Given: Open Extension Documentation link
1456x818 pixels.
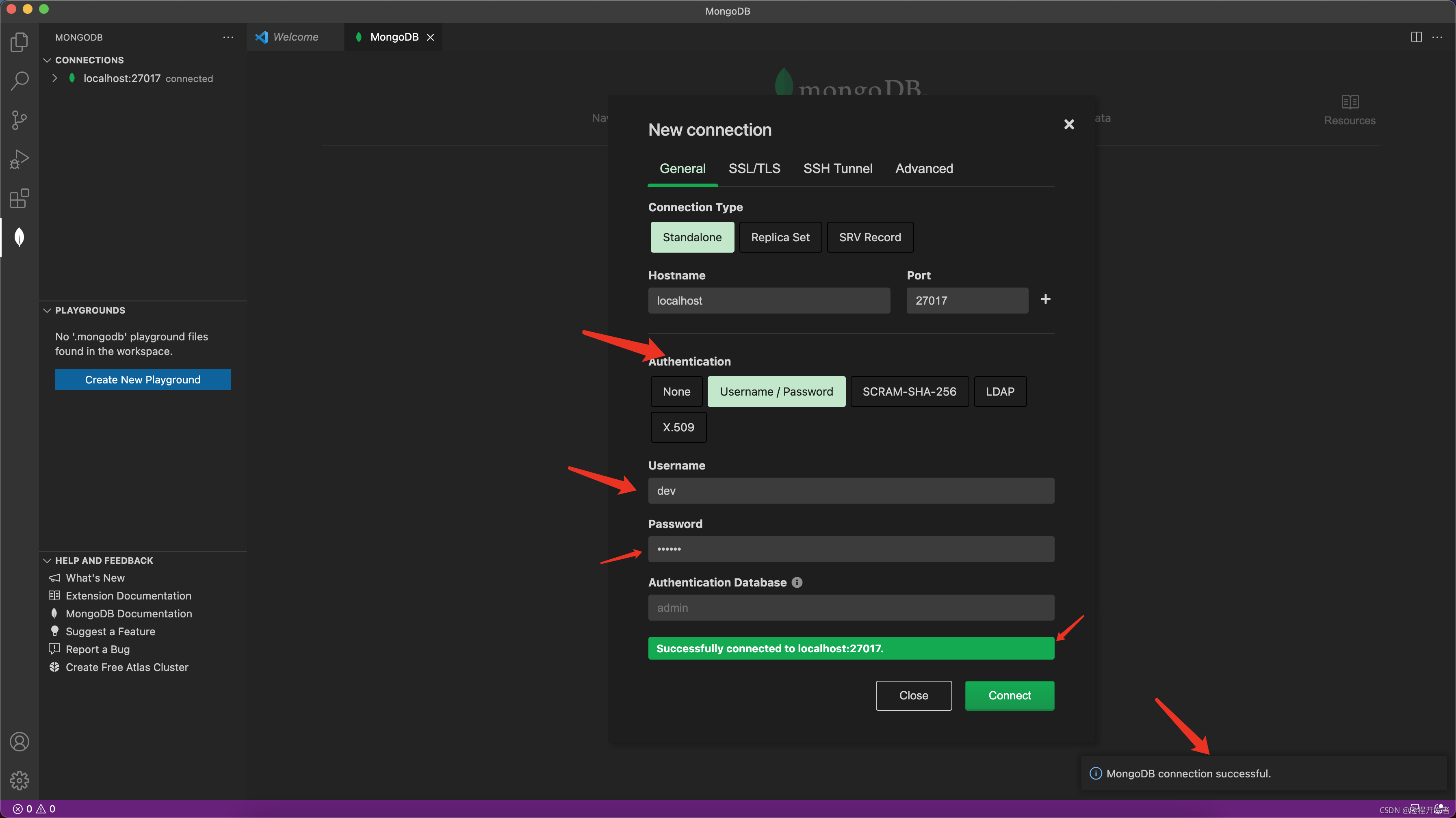Looking at the screenshot, I should tap(128, 595).
